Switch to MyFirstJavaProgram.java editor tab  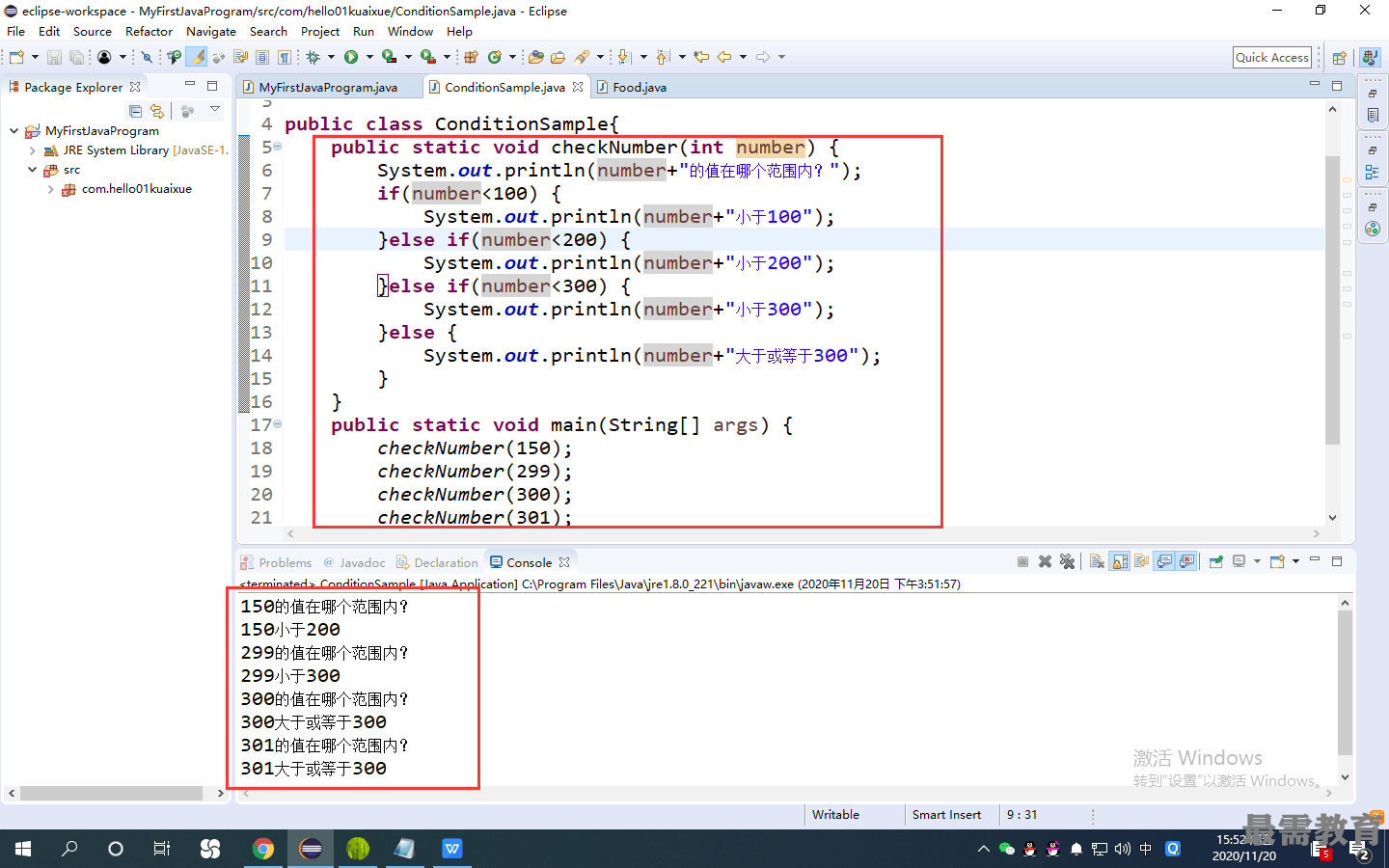point(328,87)
